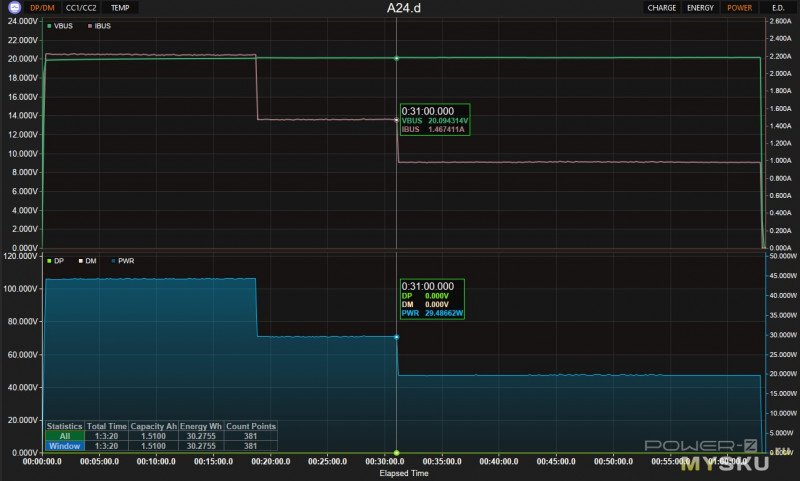Viewport: 800px width, 481px height.
Task: Click the E.D. button
Action: (x=778, y=7)
